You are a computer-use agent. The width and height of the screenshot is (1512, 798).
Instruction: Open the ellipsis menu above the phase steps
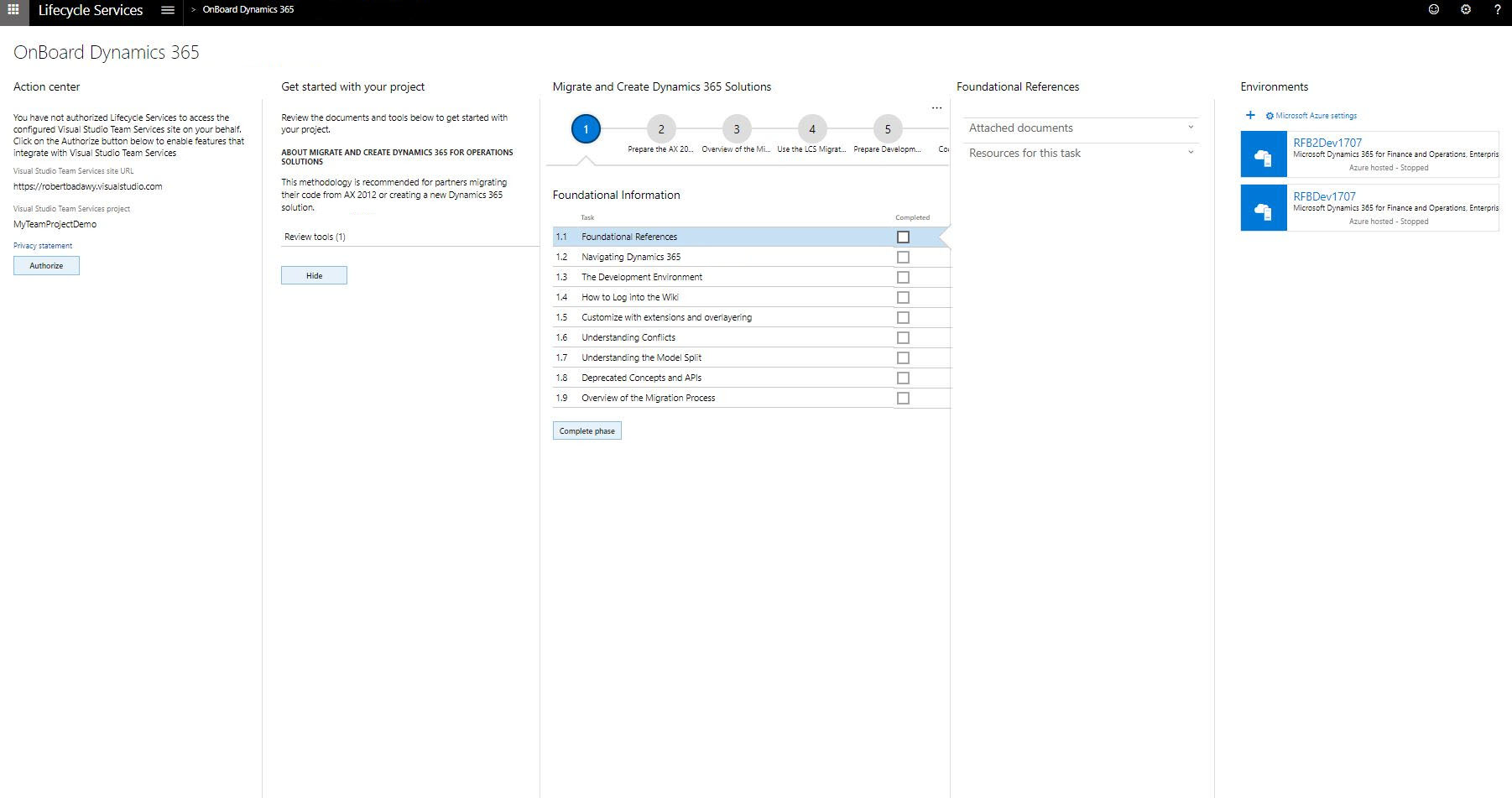[937, 107]
